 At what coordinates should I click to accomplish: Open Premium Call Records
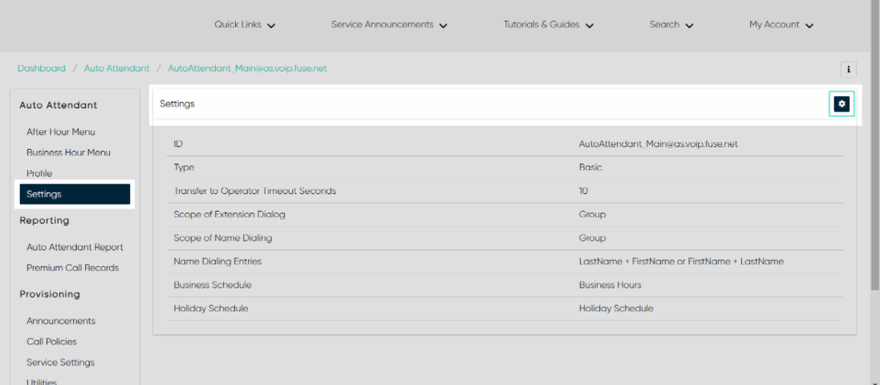[x=72, y=268]
